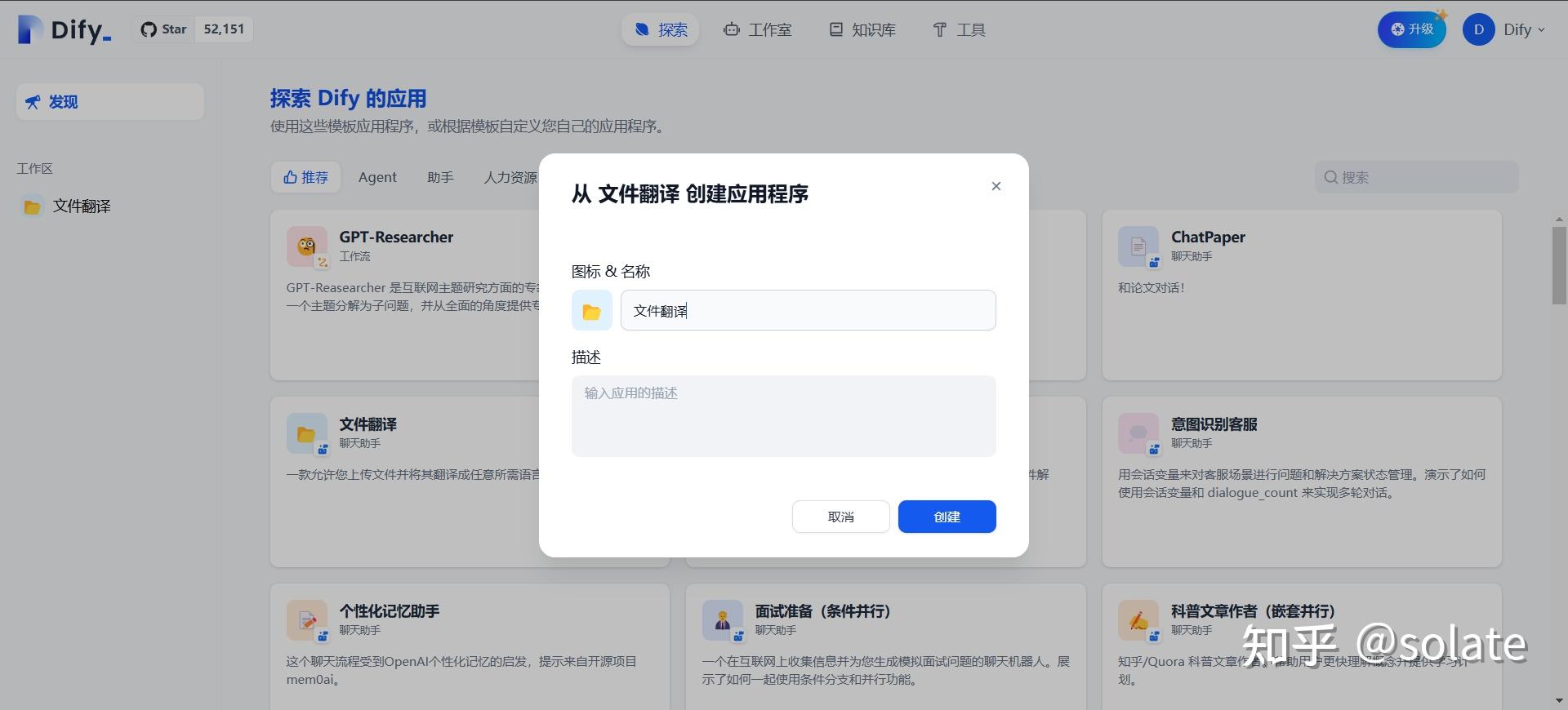Open the GitHub Star link
This screenshot has height=710, width=1568.
[x=163, y=29]
